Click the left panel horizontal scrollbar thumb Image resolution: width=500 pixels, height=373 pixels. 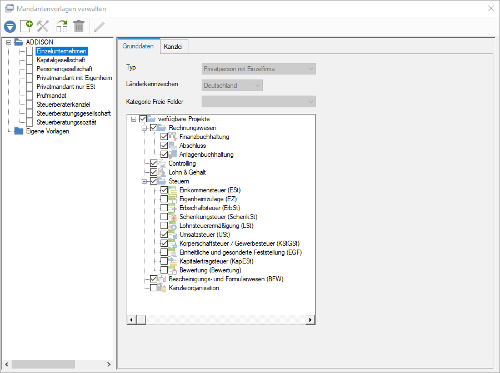tap(43, 364)
